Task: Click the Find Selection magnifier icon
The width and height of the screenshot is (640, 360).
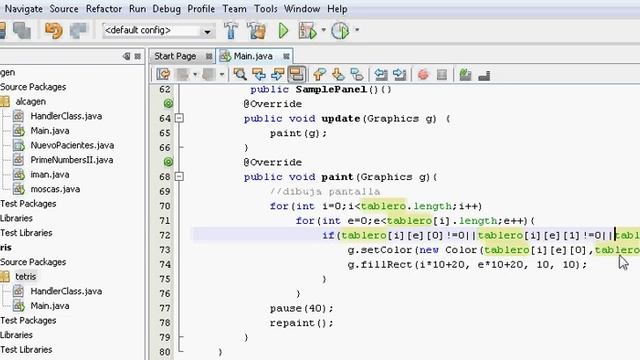Action: point(240,74)
